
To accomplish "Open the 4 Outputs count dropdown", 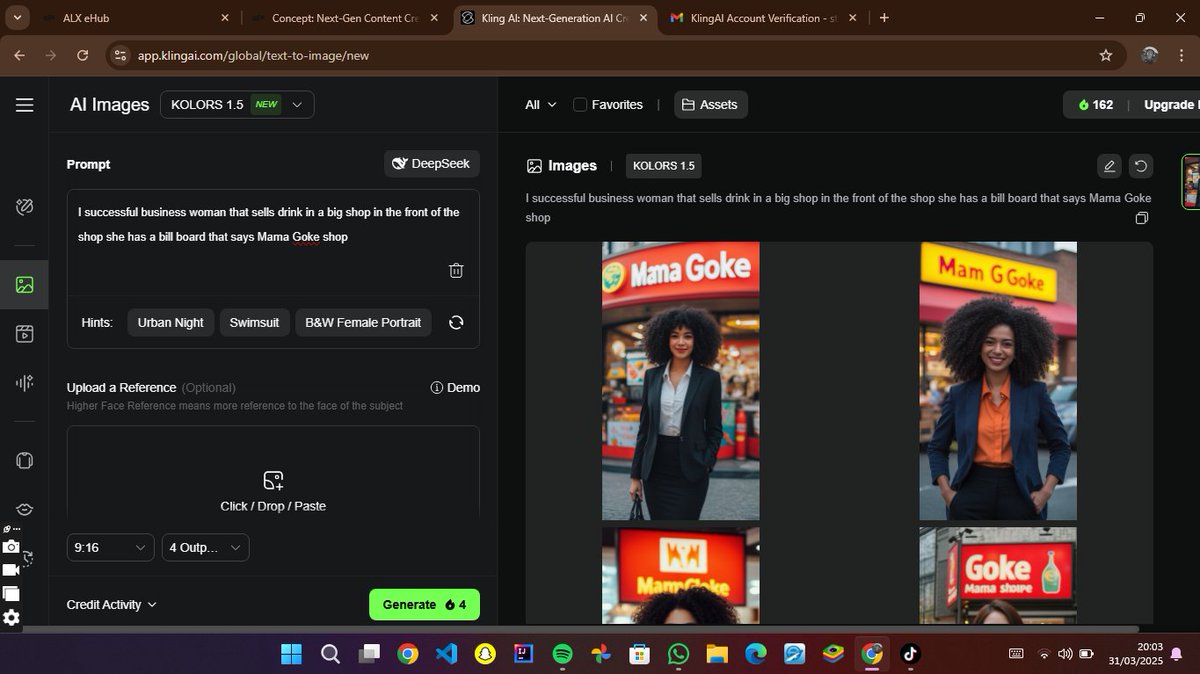I will [x=205, y=547].
